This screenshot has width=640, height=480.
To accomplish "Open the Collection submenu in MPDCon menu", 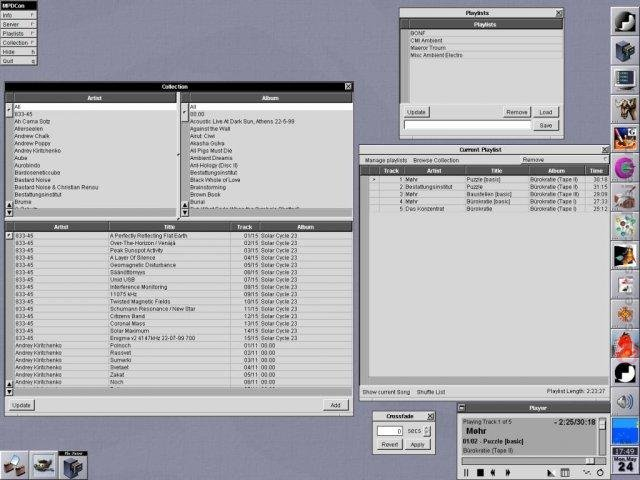I will tap(19, 42).
